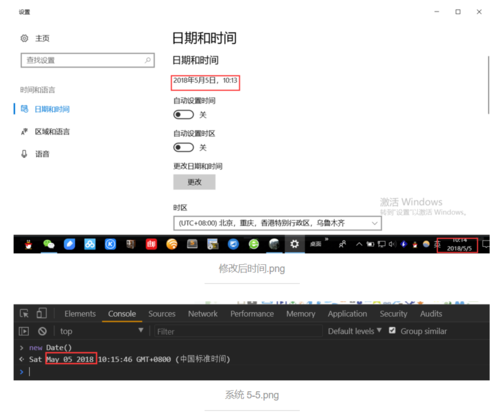Clear the console with the ban icon
This screenshot has height=412, width=500.
coord(42,331)
